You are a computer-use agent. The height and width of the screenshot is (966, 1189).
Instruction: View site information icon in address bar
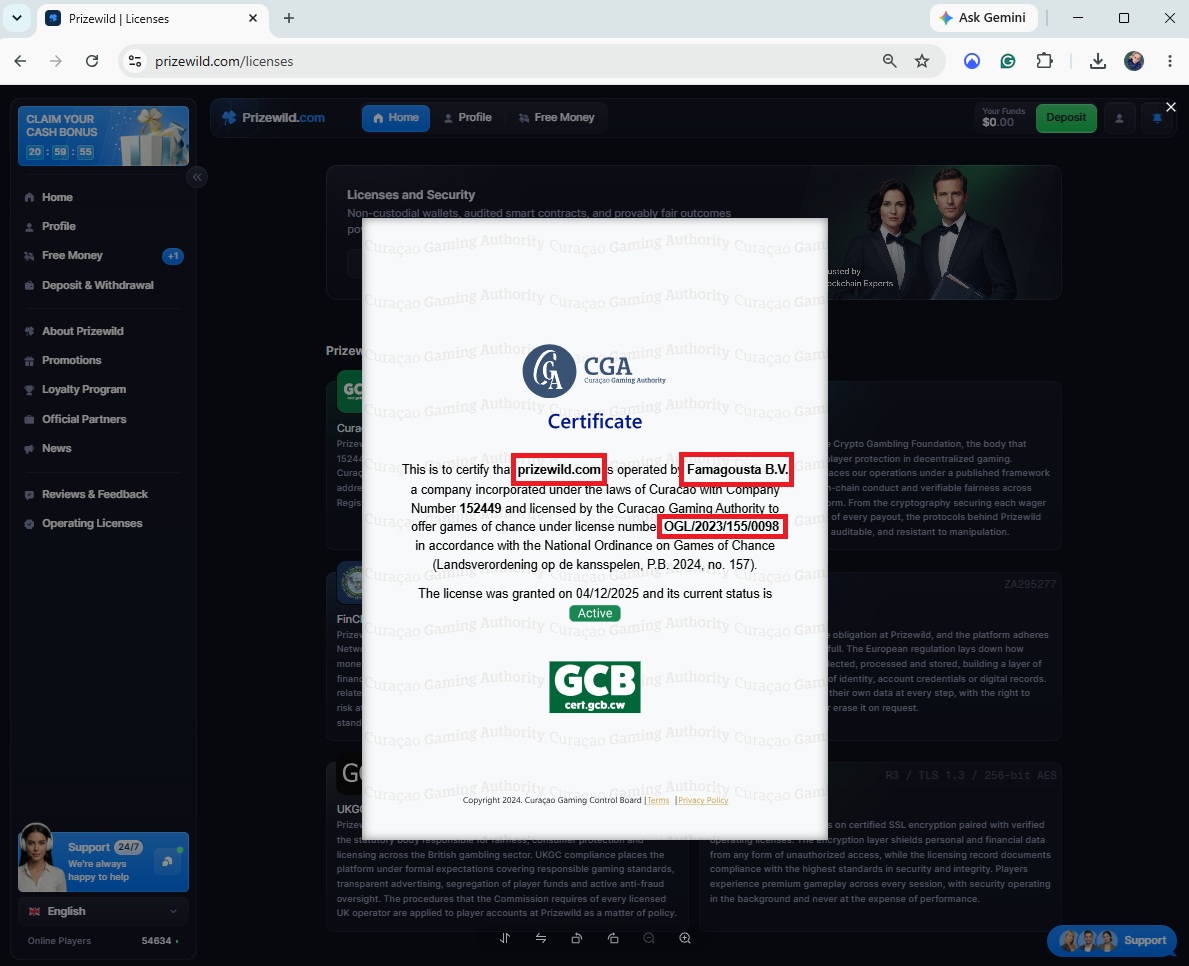coord(135,61)
